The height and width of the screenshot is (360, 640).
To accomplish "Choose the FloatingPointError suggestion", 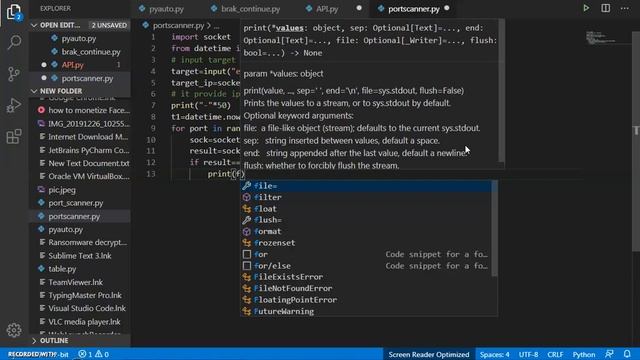I will point(366,300).
